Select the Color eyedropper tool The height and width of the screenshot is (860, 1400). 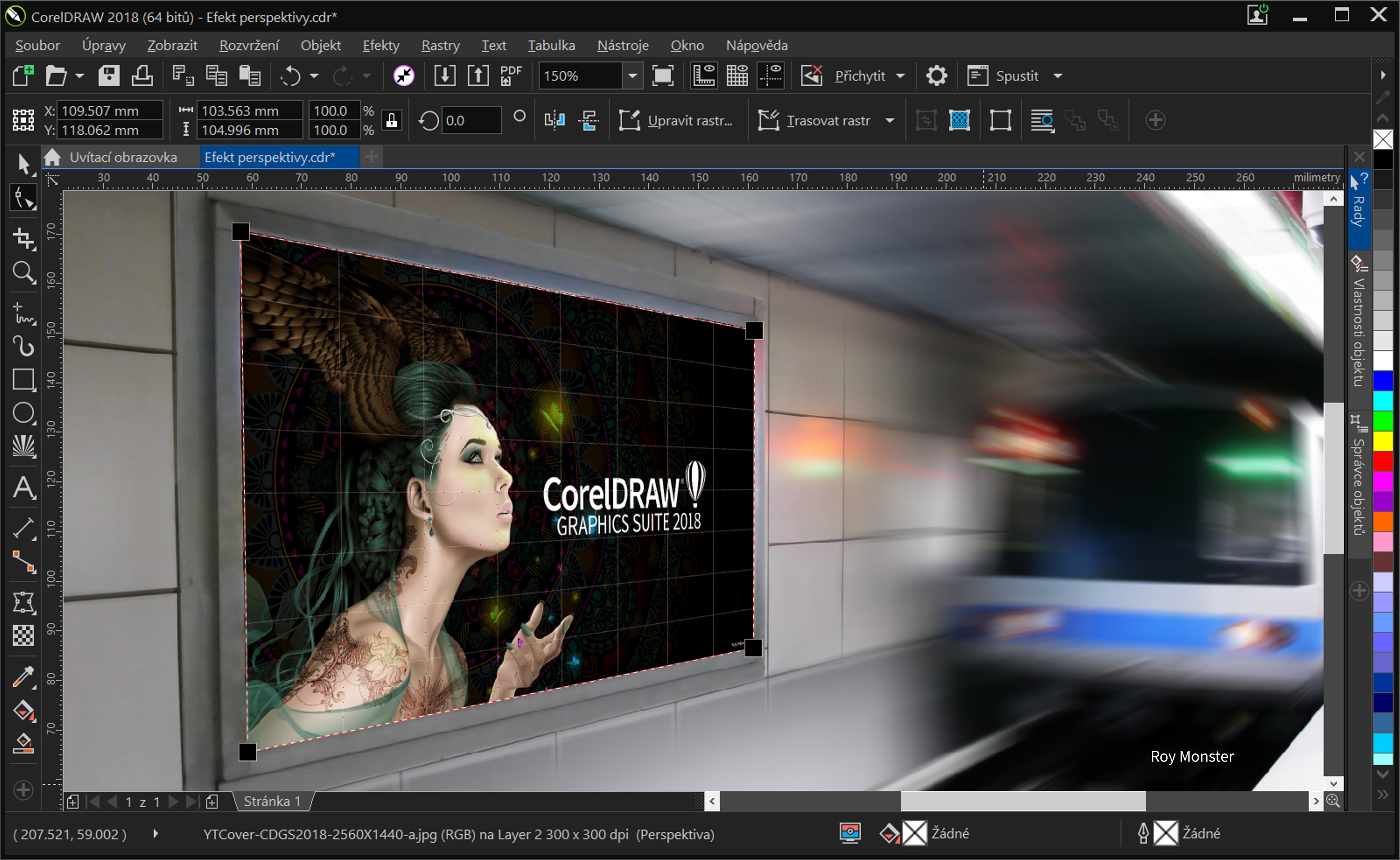click(23, 677)
